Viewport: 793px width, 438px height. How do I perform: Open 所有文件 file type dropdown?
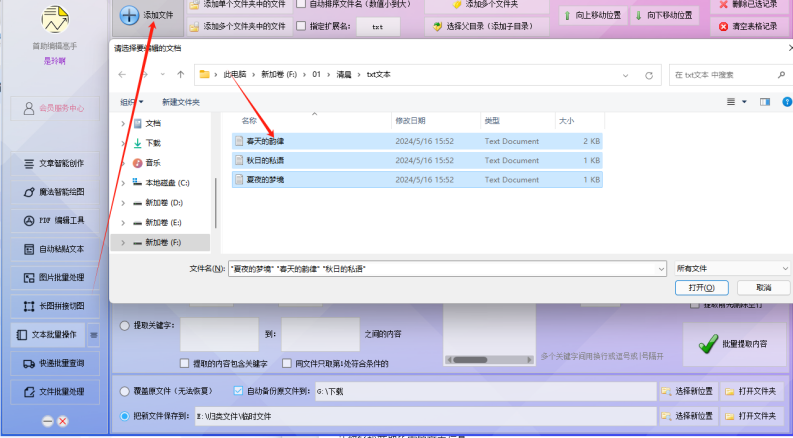pyautogui.click(x=732, y=269)
